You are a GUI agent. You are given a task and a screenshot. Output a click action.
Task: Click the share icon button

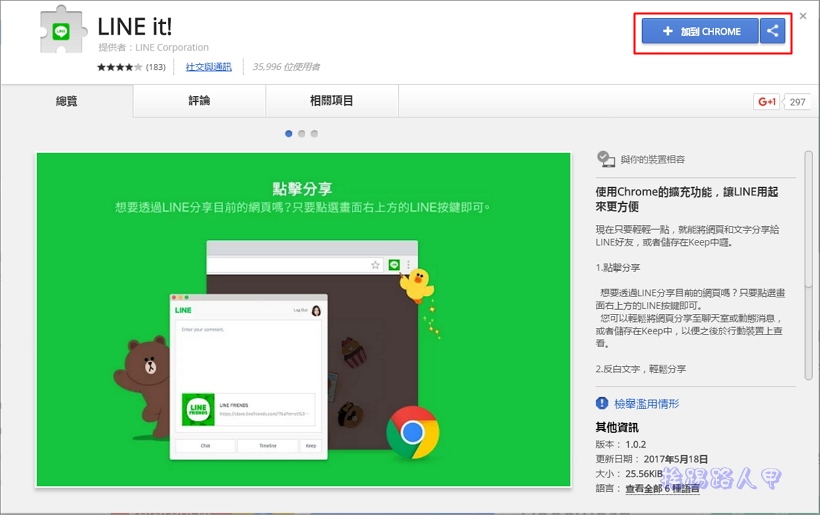coord(772,31)
